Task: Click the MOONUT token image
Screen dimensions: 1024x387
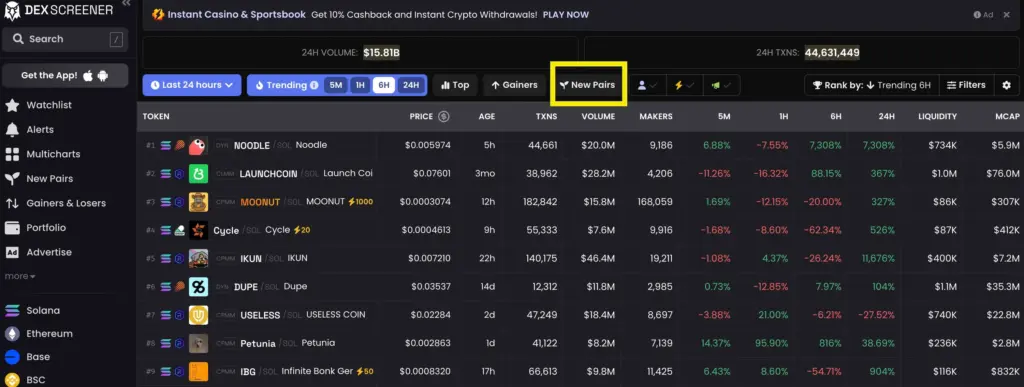Action: coord(199,202)
